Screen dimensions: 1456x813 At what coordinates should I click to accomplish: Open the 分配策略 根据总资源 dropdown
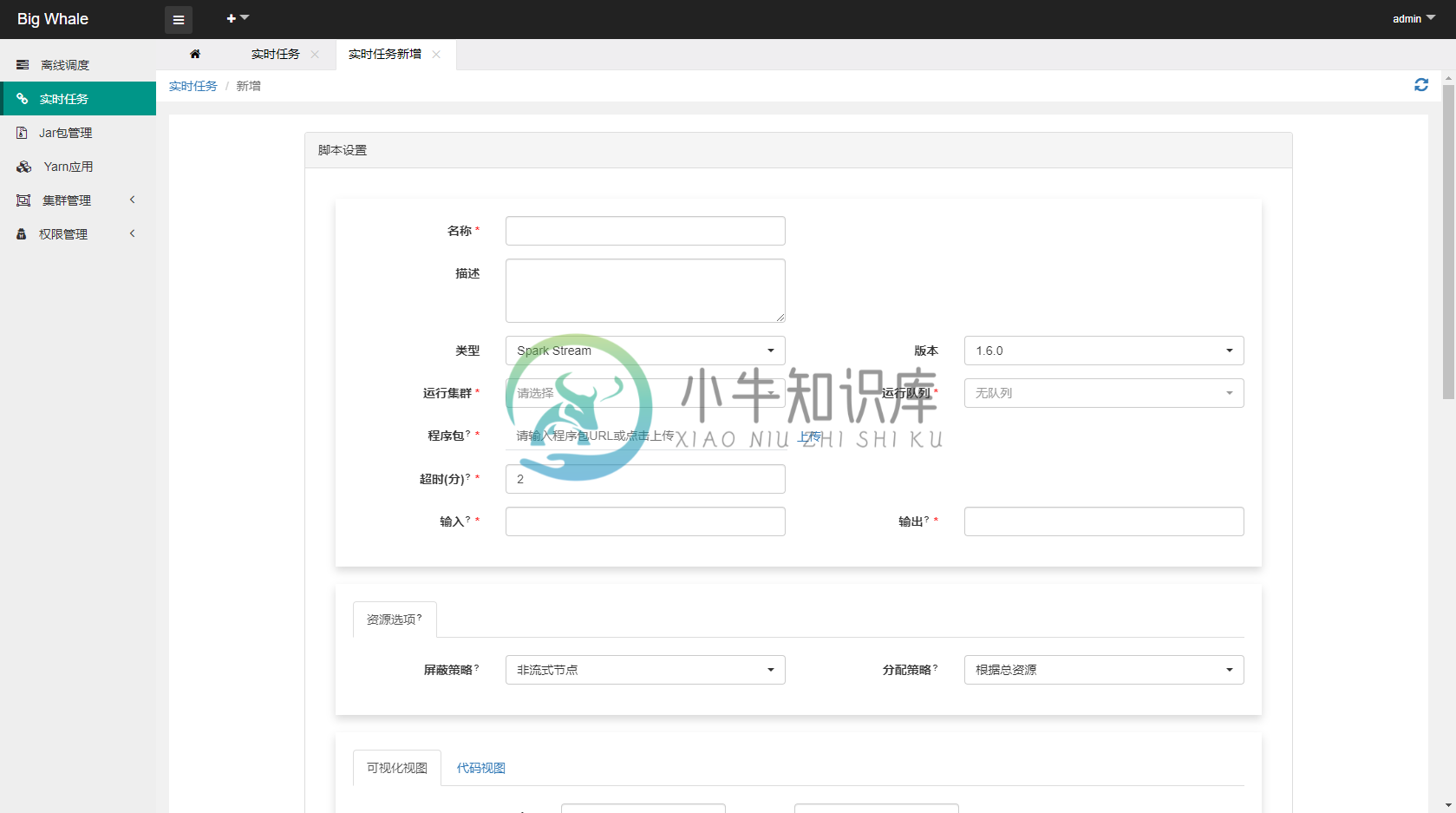point(1104,670)
